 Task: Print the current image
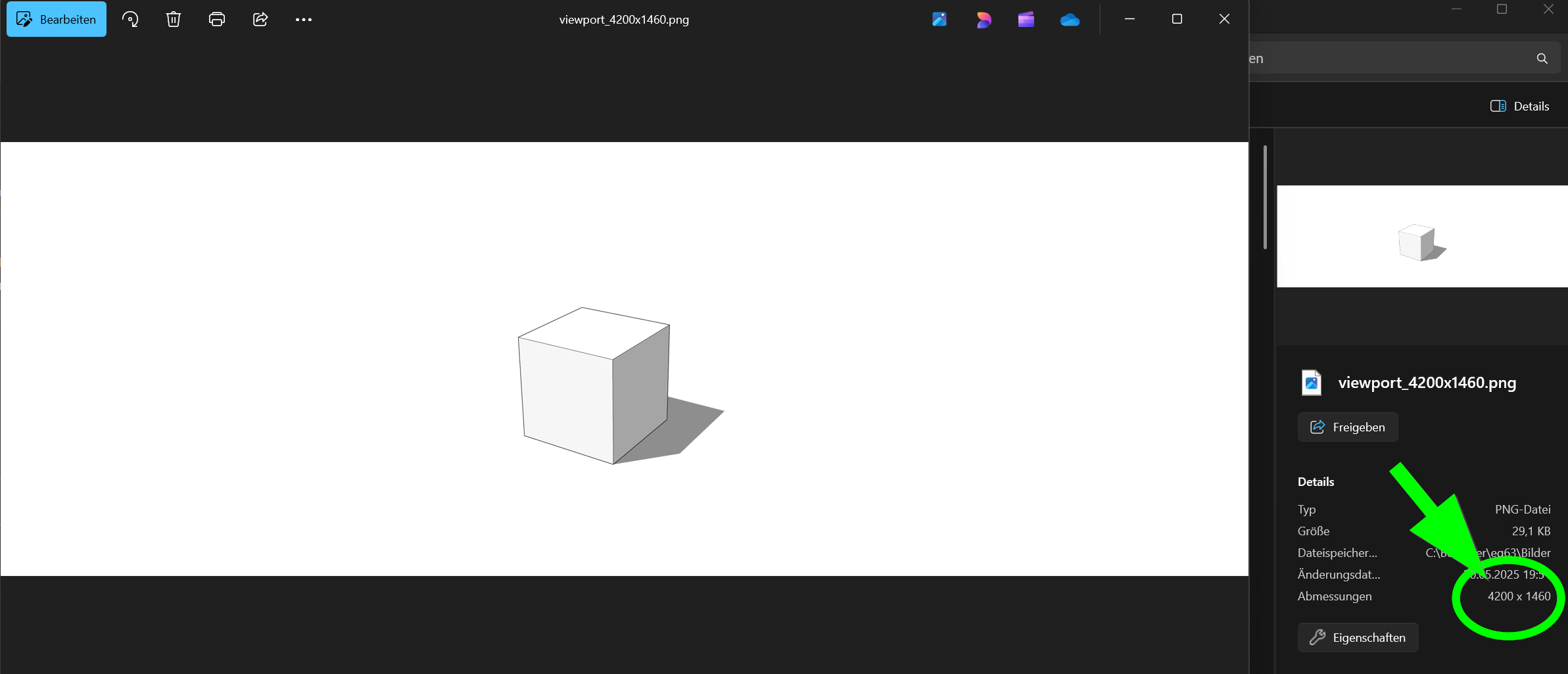216,19
